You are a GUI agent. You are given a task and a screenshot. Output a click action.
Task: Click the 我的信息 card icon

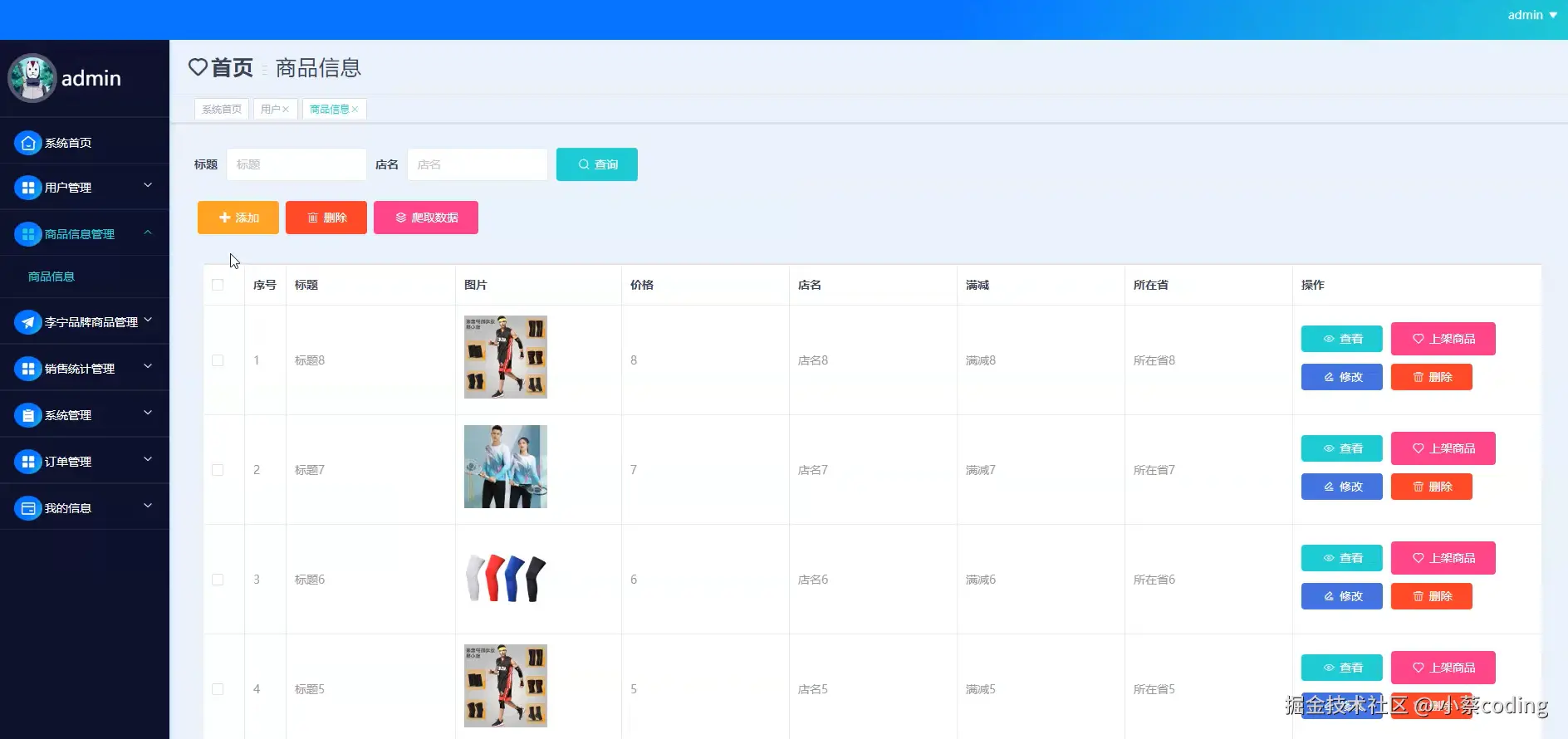pos(27,508)
